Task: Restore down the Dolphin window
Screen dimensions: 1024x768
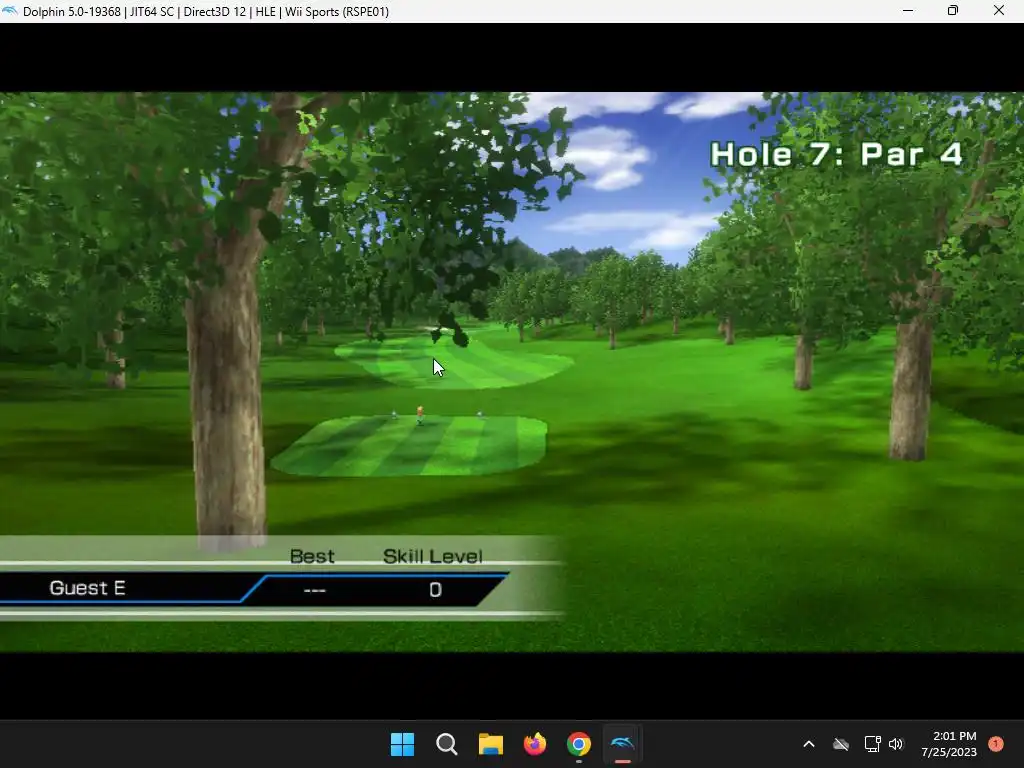Action: click(953, 11)
